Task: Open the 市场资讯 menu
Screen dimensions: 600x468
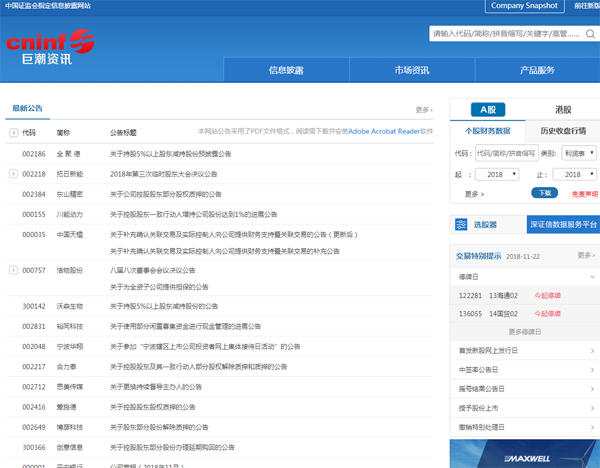Action: point(412,70)
